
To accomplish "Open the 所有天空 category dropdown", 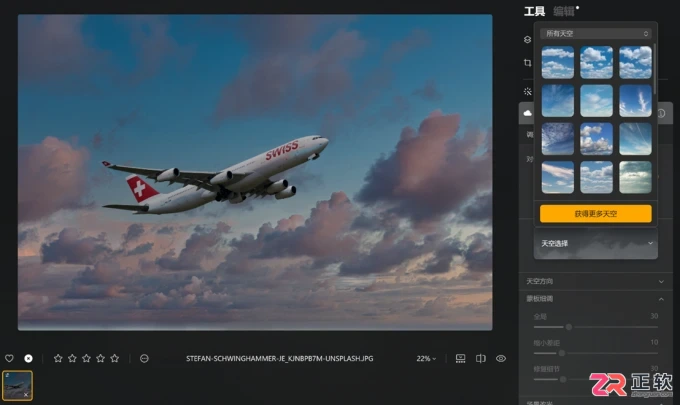I will pos(596,33).
